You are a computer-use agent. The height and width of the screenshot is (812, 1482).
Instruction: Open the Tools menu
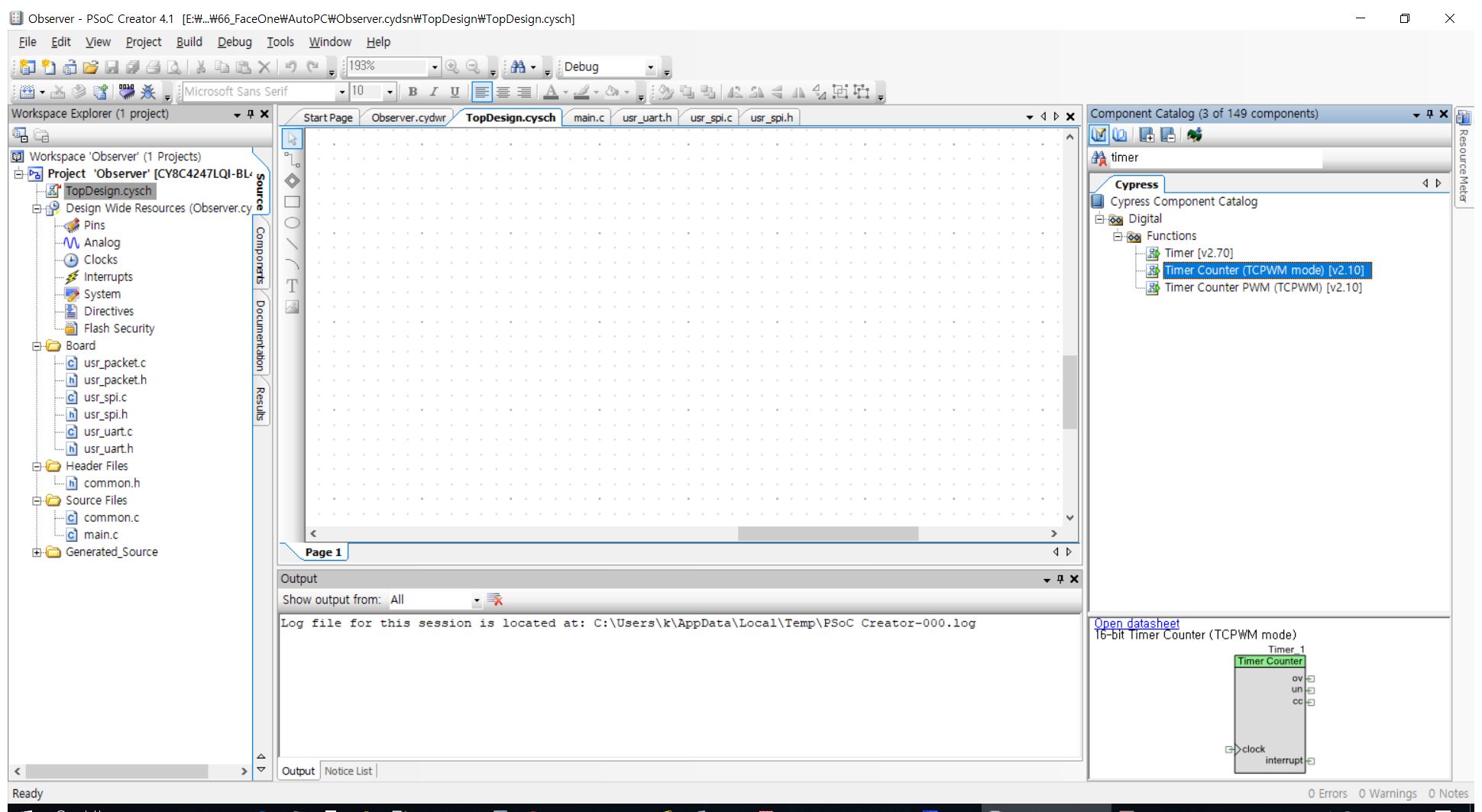click(280, 42)
